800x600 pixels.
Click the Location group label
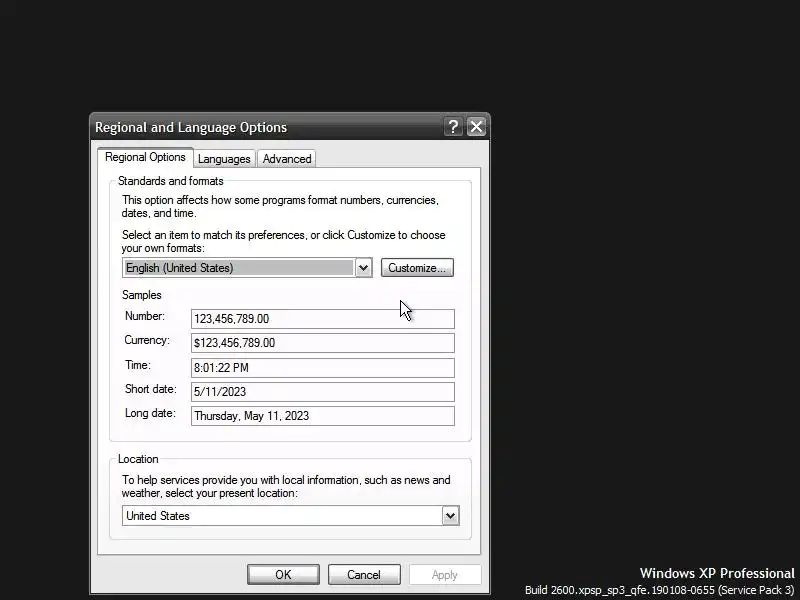point(138,459)
